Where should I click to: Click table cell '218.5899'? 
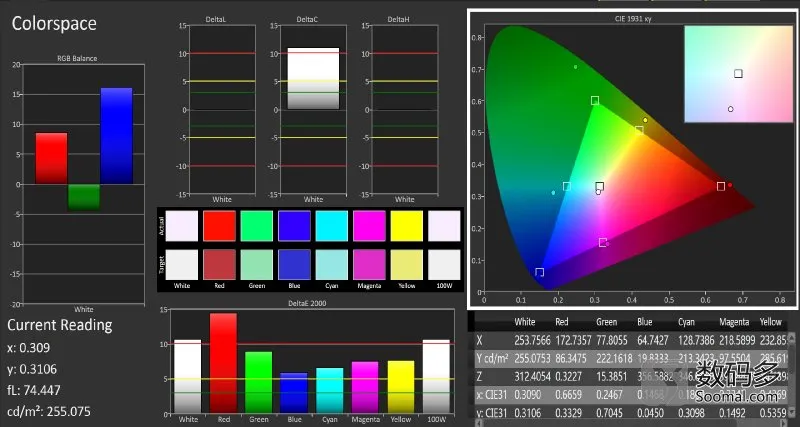pos(736,340)
